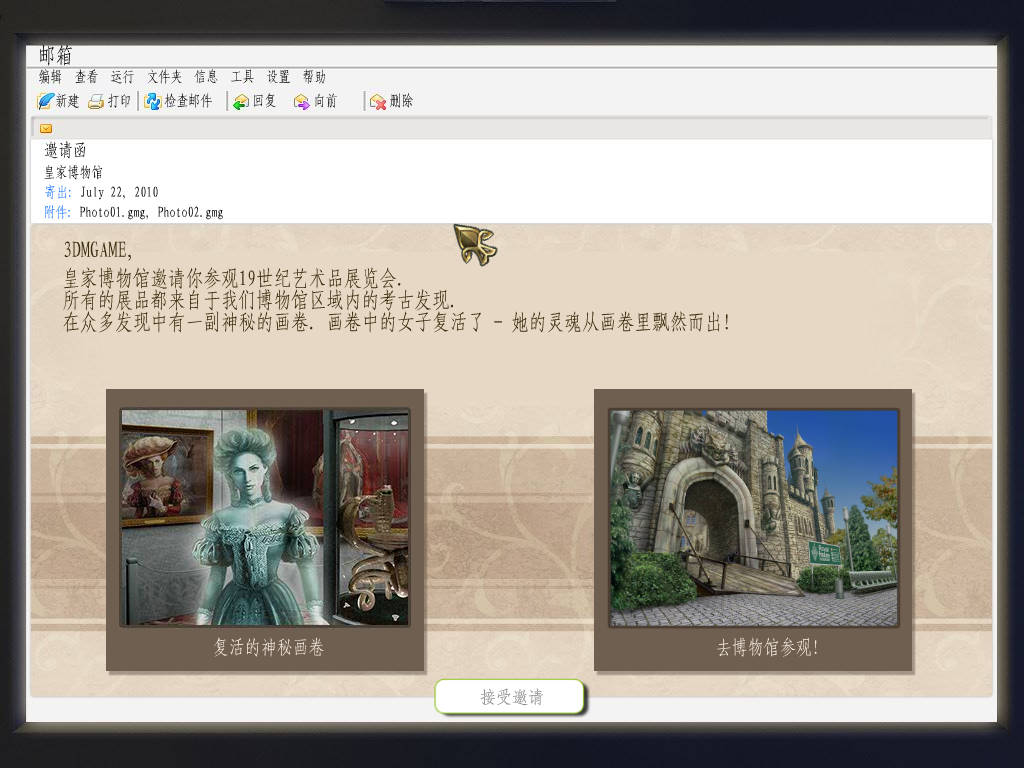Click the date July 22, 2010
The width and height of the screenshot is (1024, 768).
pos(120,192)
